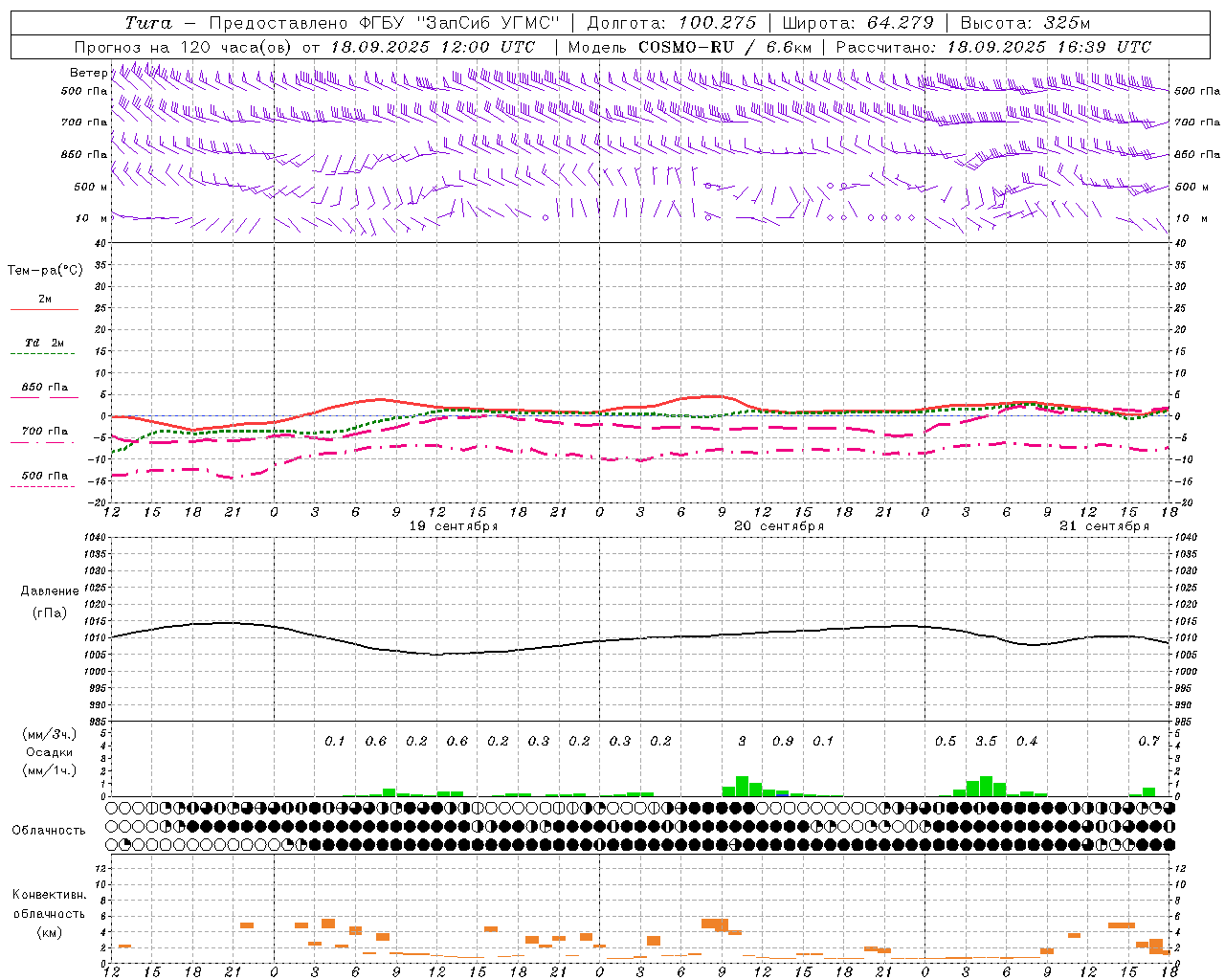Click the date label 21 сентября
Image resolution: width=1225 pixels, height=980 pixels.
1104,526
